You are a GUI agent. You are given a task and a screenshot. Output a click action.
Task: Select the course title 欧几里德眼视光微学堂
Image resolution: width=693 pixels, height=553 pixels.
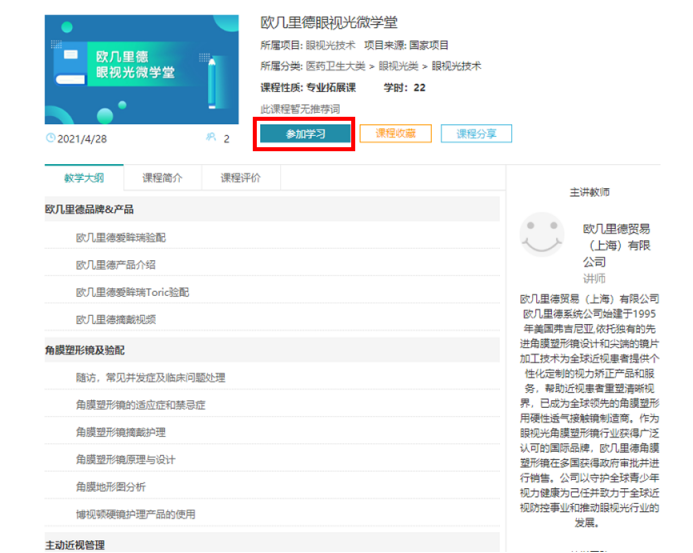coord(329,23)
